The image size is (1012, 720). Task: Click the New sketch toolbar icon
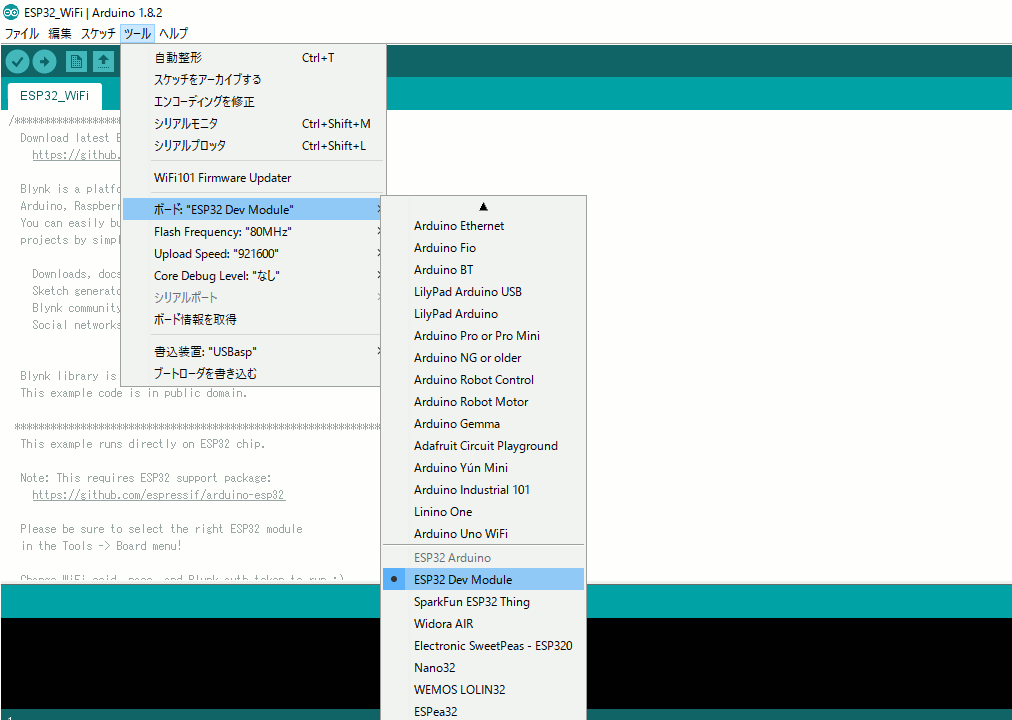76,62
